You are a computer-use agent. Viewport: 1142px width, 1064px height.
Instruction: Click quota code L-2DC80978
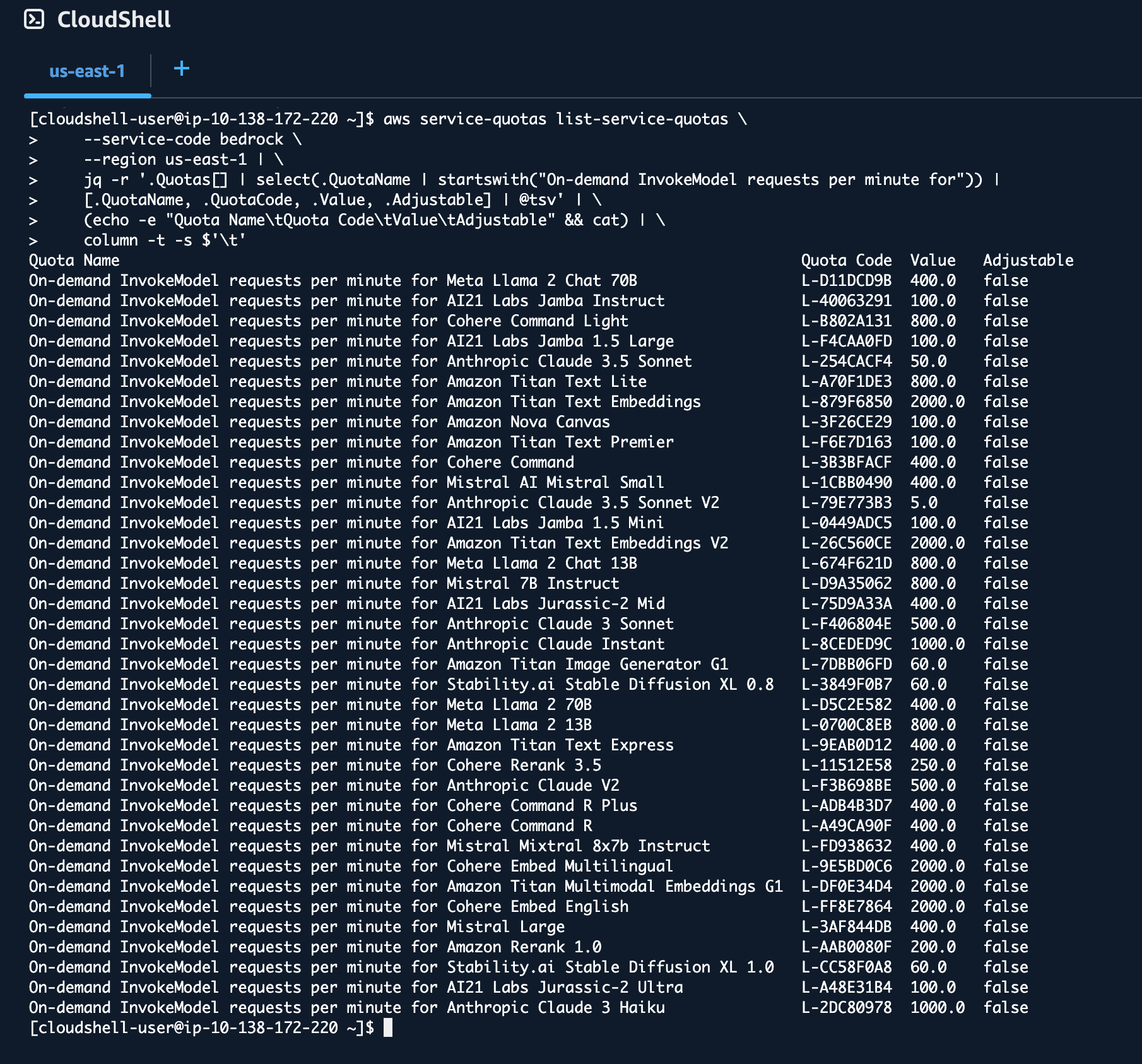tap(846, 1007)
